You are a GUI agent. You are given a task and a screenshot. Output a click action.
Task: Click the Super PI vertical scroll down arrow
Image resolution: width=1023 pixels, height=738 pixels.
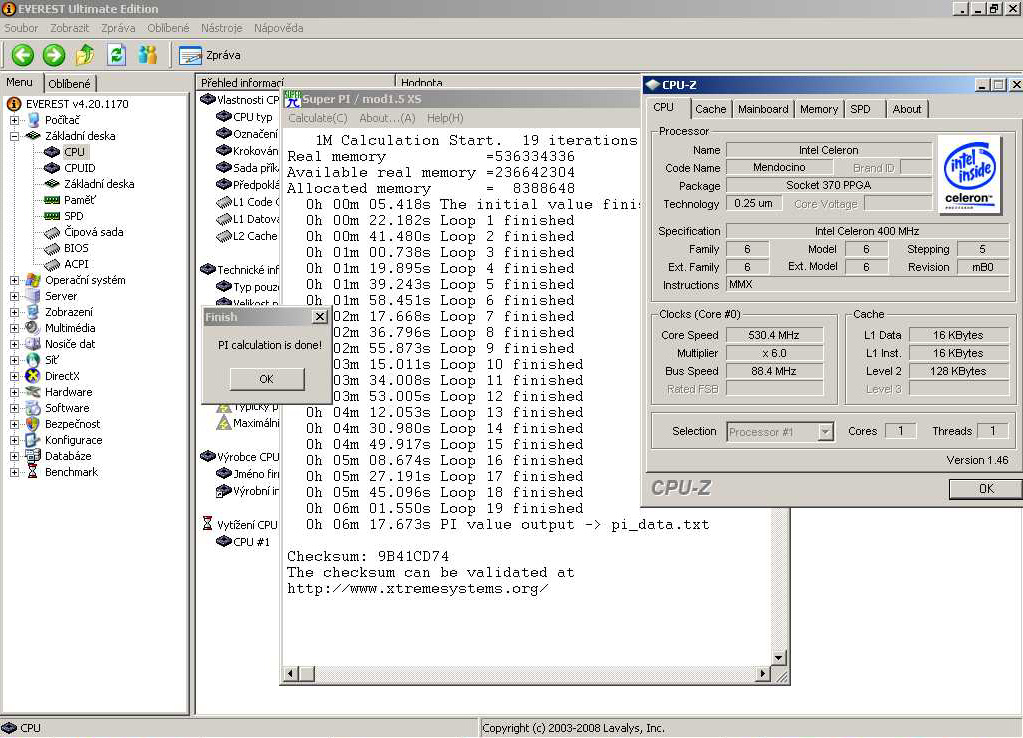(x=778, y=657)
